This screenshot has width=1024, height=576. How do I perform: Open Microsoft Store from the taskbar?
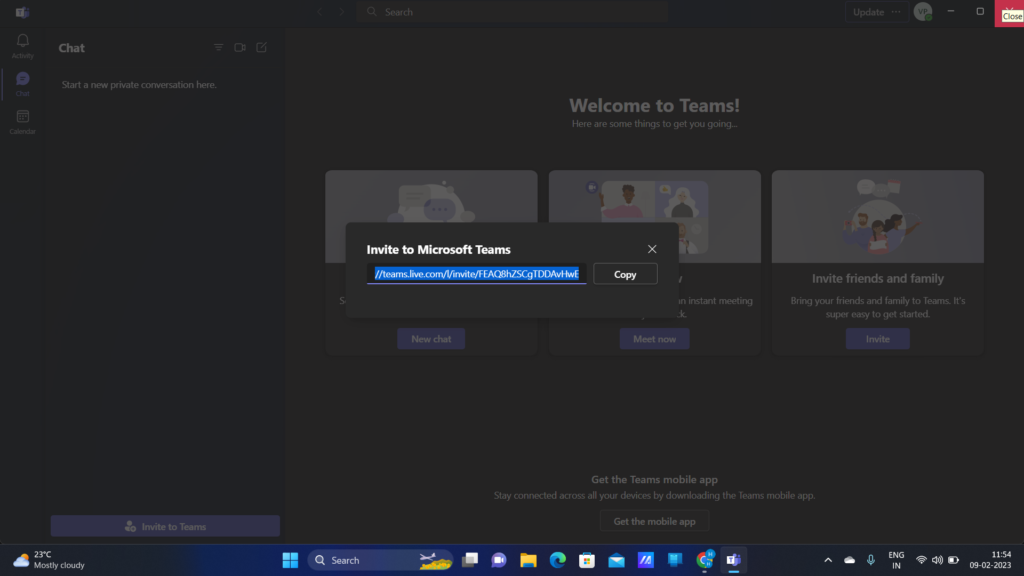(587, 560)
